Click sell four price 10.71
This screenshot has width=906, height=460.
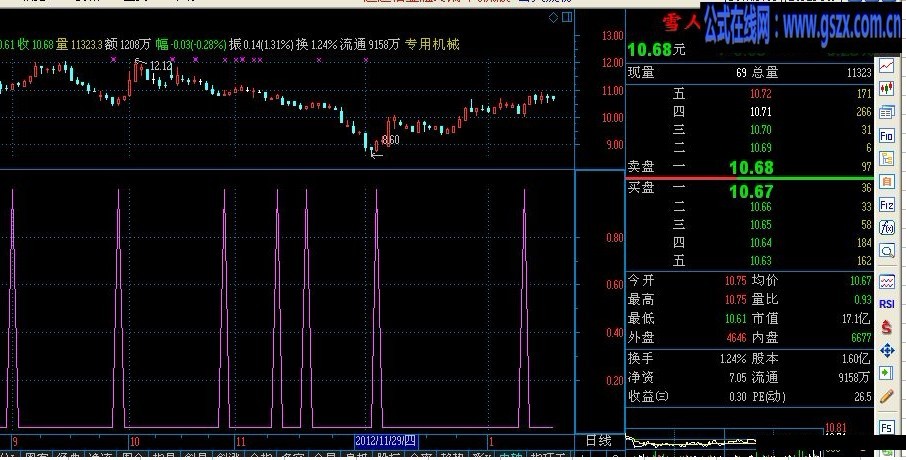[761, 112]
